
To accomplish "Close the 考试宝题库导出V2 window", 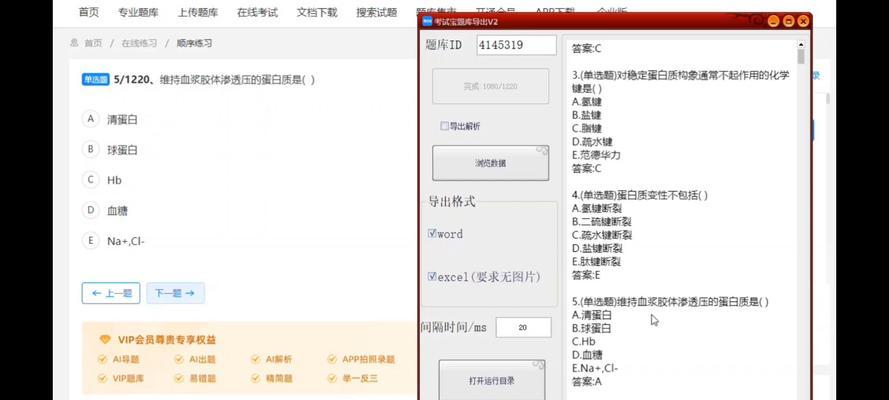I will [x=803, y=22].
